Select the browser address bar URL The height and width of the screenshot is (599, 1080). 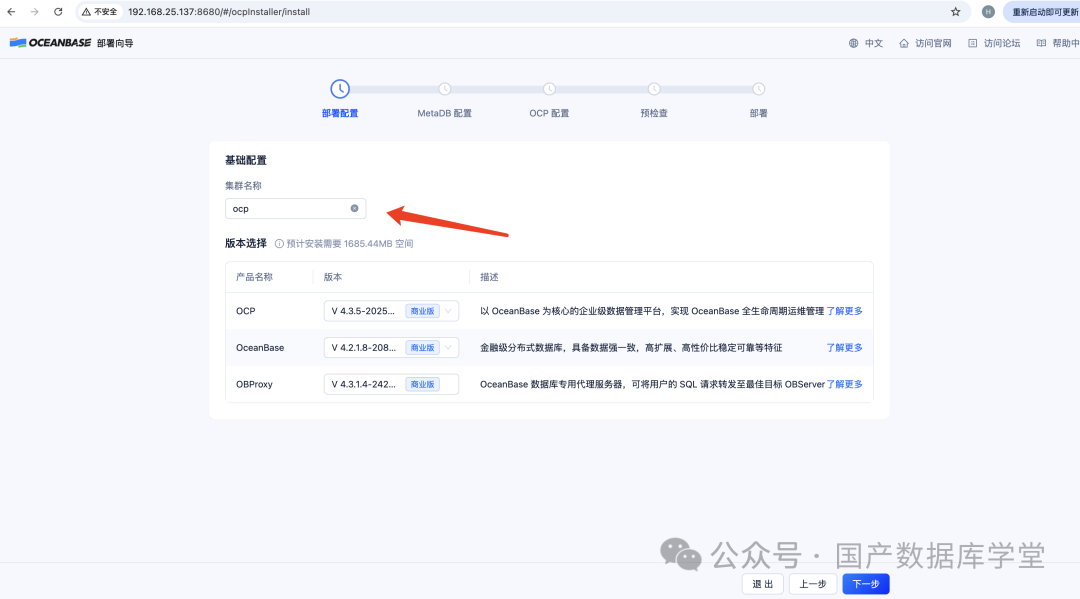tap(219, 12)
